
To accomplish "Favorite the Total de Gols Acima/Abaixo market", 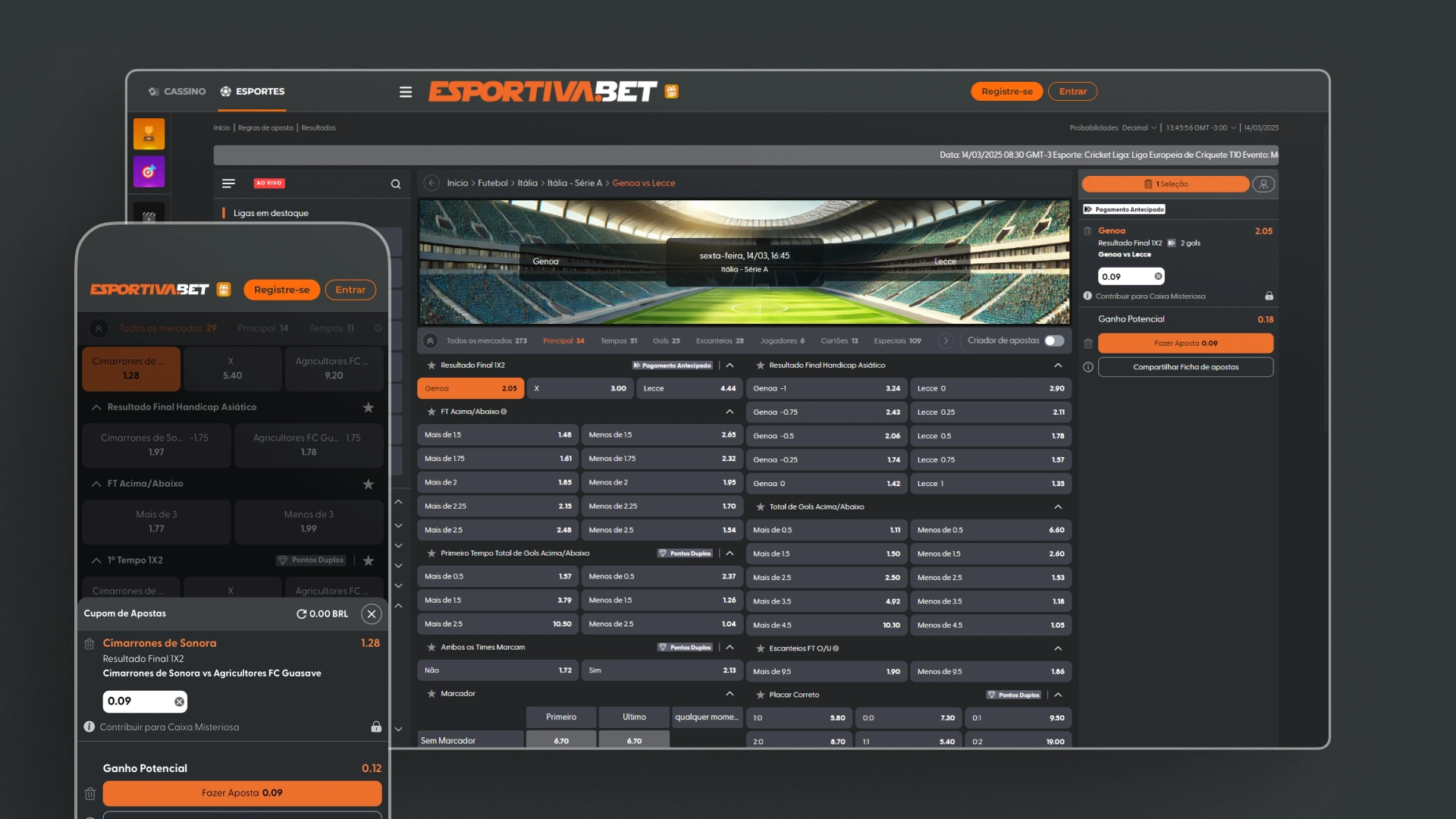I will pyautogui.click(x=760, y=507).
